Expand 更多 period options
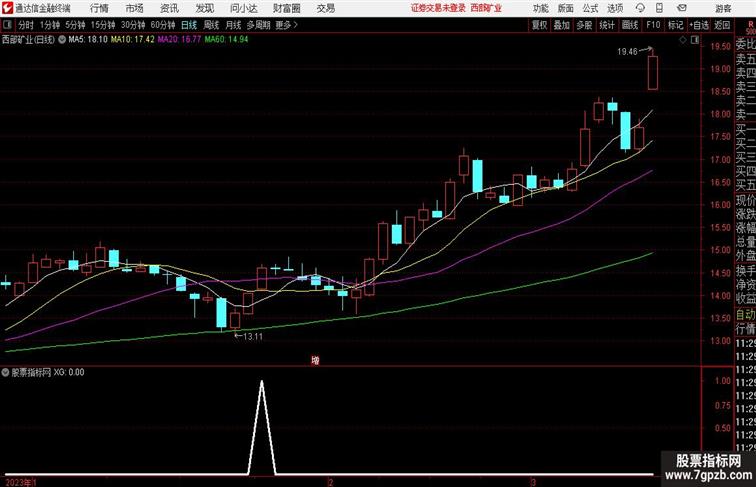Viewport: 756px width, 487px height. [286, 25]
